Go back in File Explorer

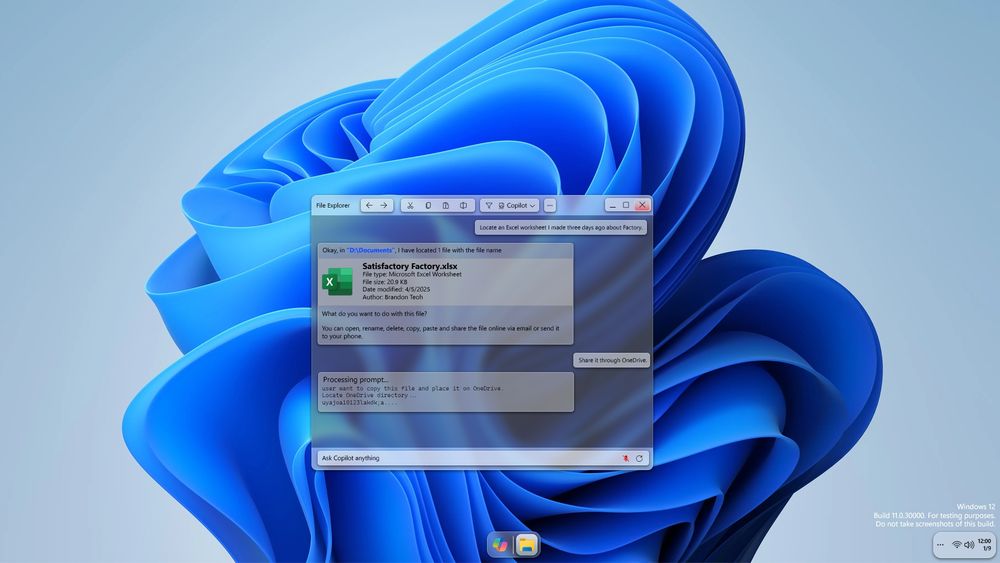369,205
